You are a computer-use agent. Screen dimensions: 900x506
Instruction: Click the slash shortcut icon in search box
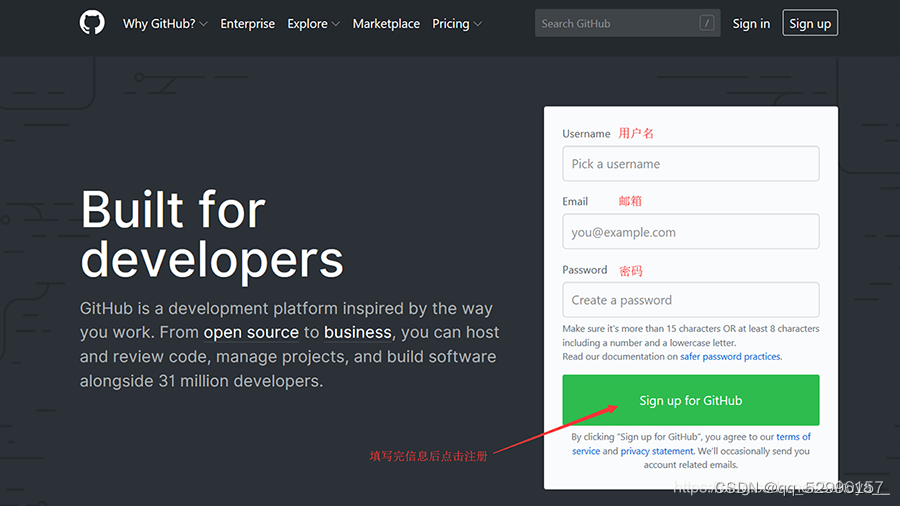click(707, 23)
